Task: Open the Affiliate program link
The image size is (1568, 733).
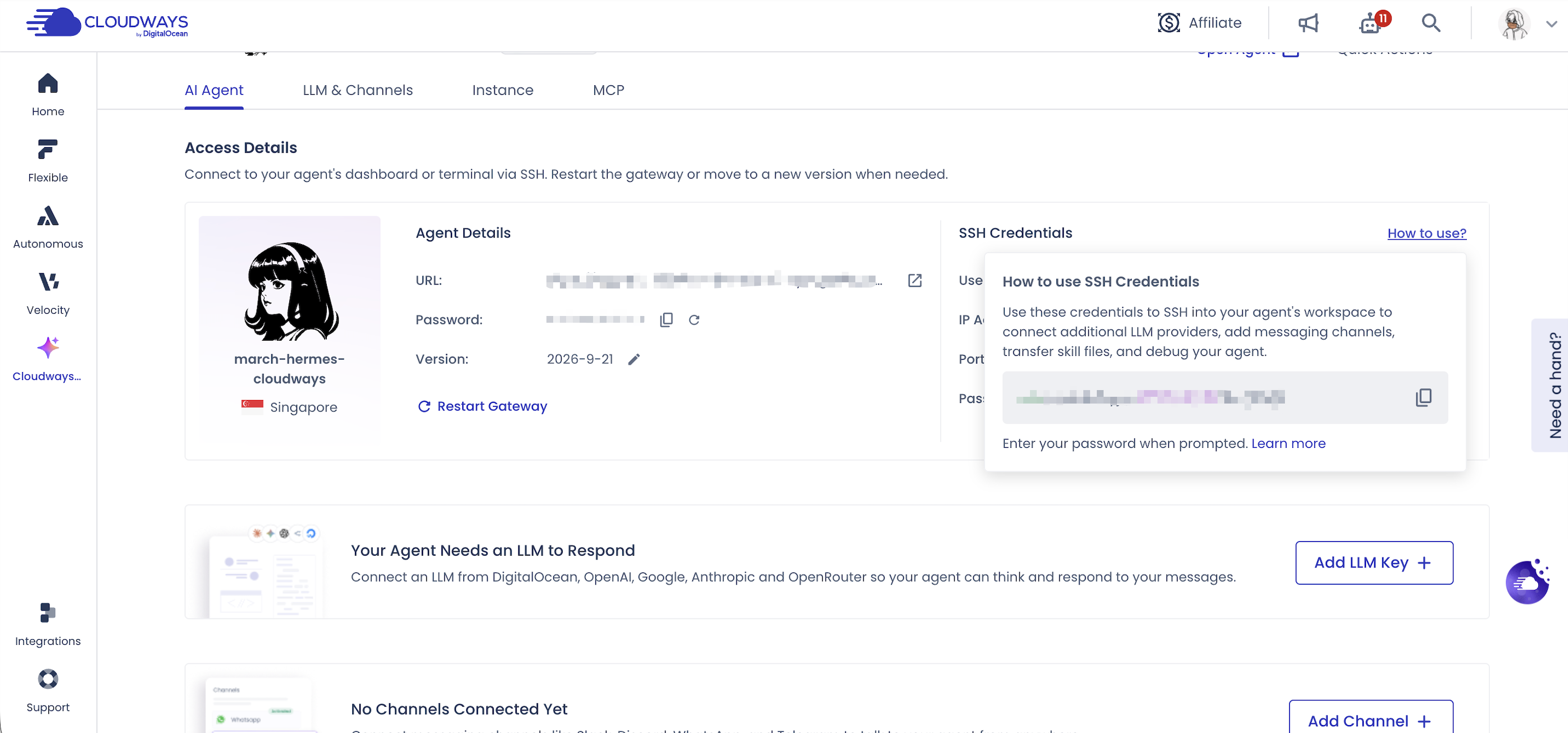Action: tap(1199, 23)
